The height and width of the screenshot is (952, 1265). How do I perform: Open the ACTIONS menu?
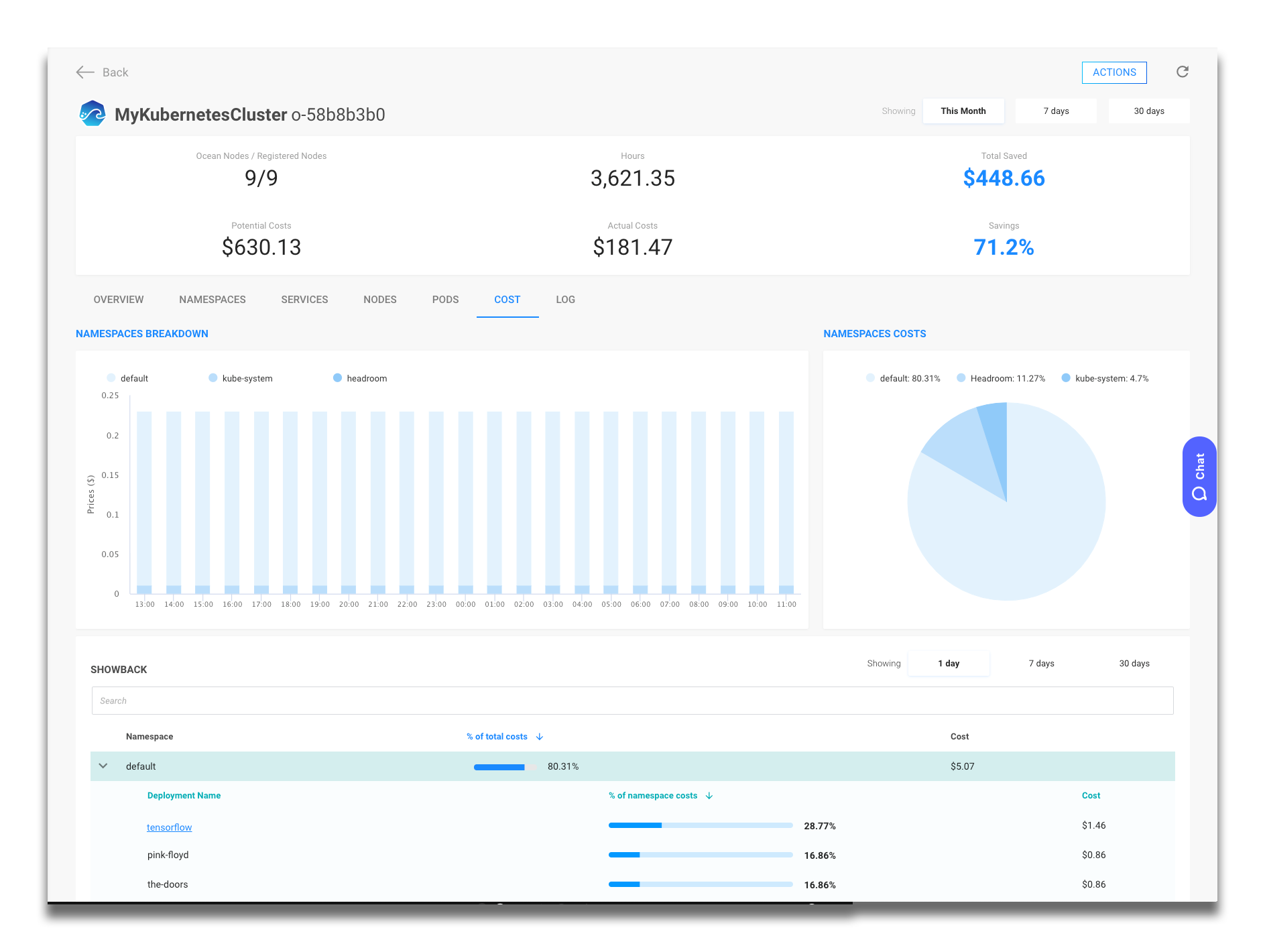pos(1113,72)
